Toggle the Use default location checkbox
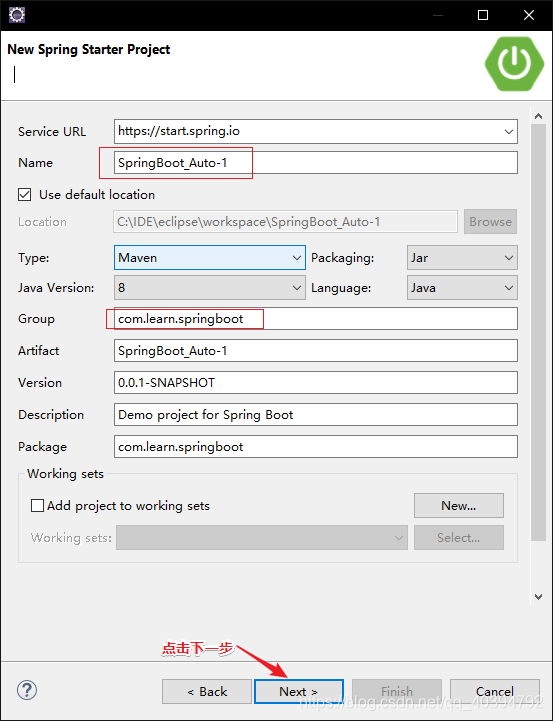Image resolution: width=553 pixels, height=721 pixels. (25, 195)
